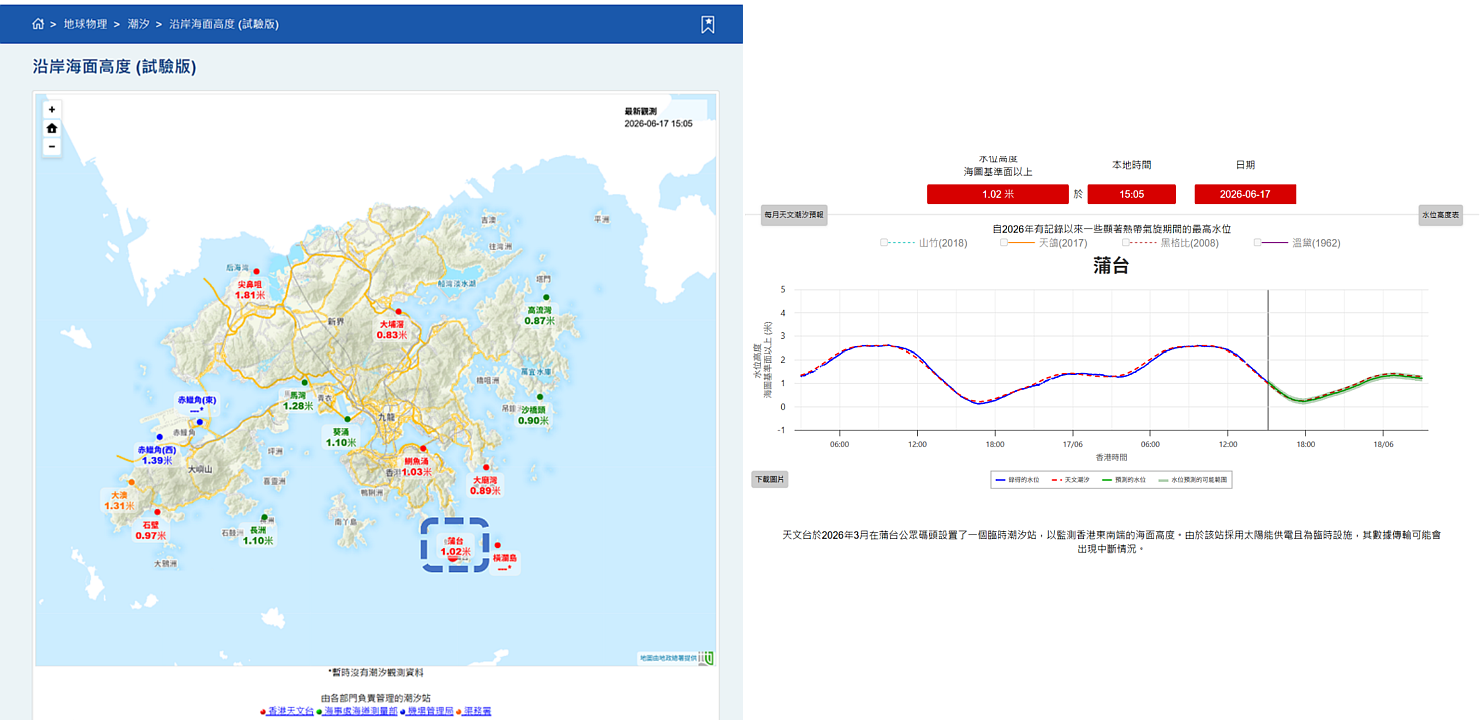Viewport: 1481px width, 720px height.
Task: Click the 沿岸海面高度 (試驗版) page heading
Action: [114, 67]
